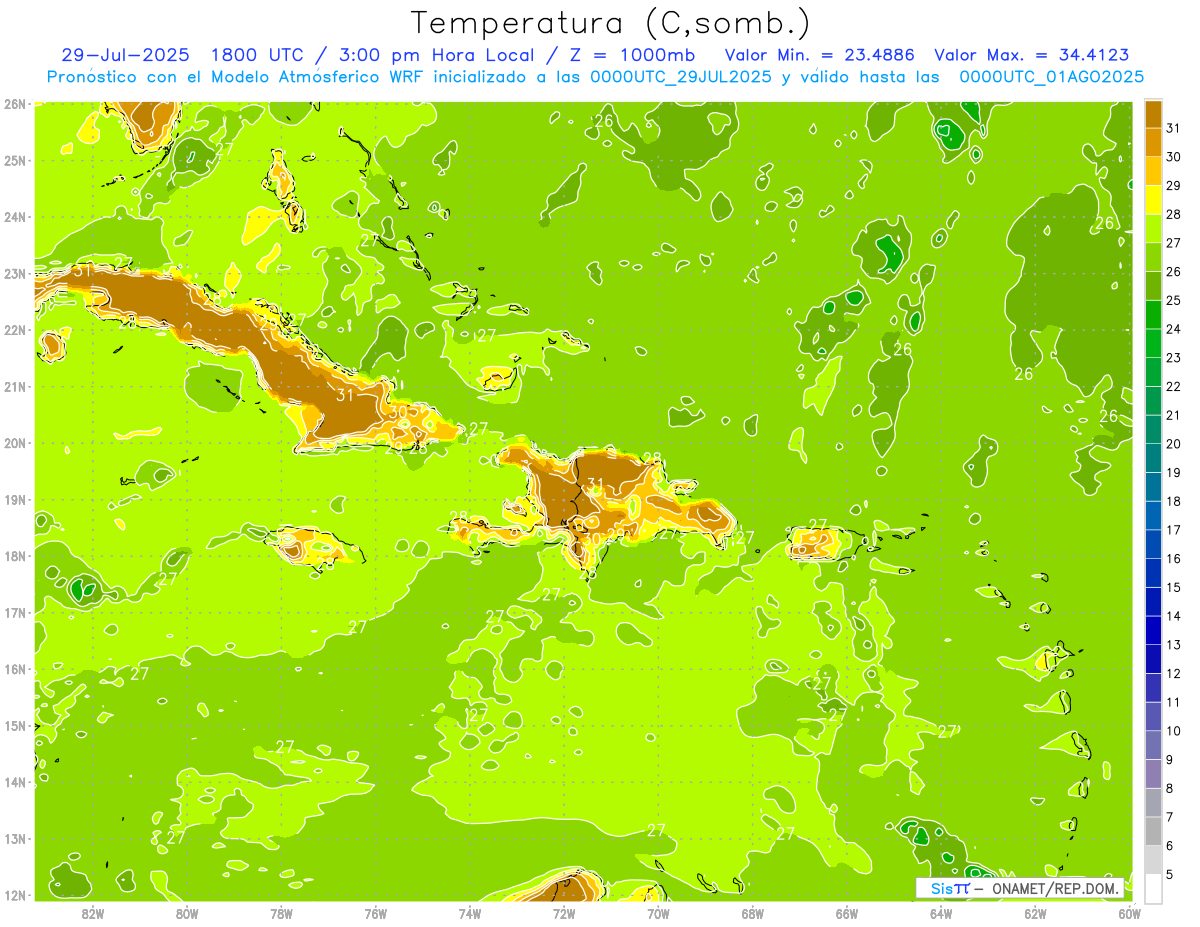Click the '3:00 pm Hora Local' text
The width and height of the screenshot is (1200, 927).
(x=436, y=55)
